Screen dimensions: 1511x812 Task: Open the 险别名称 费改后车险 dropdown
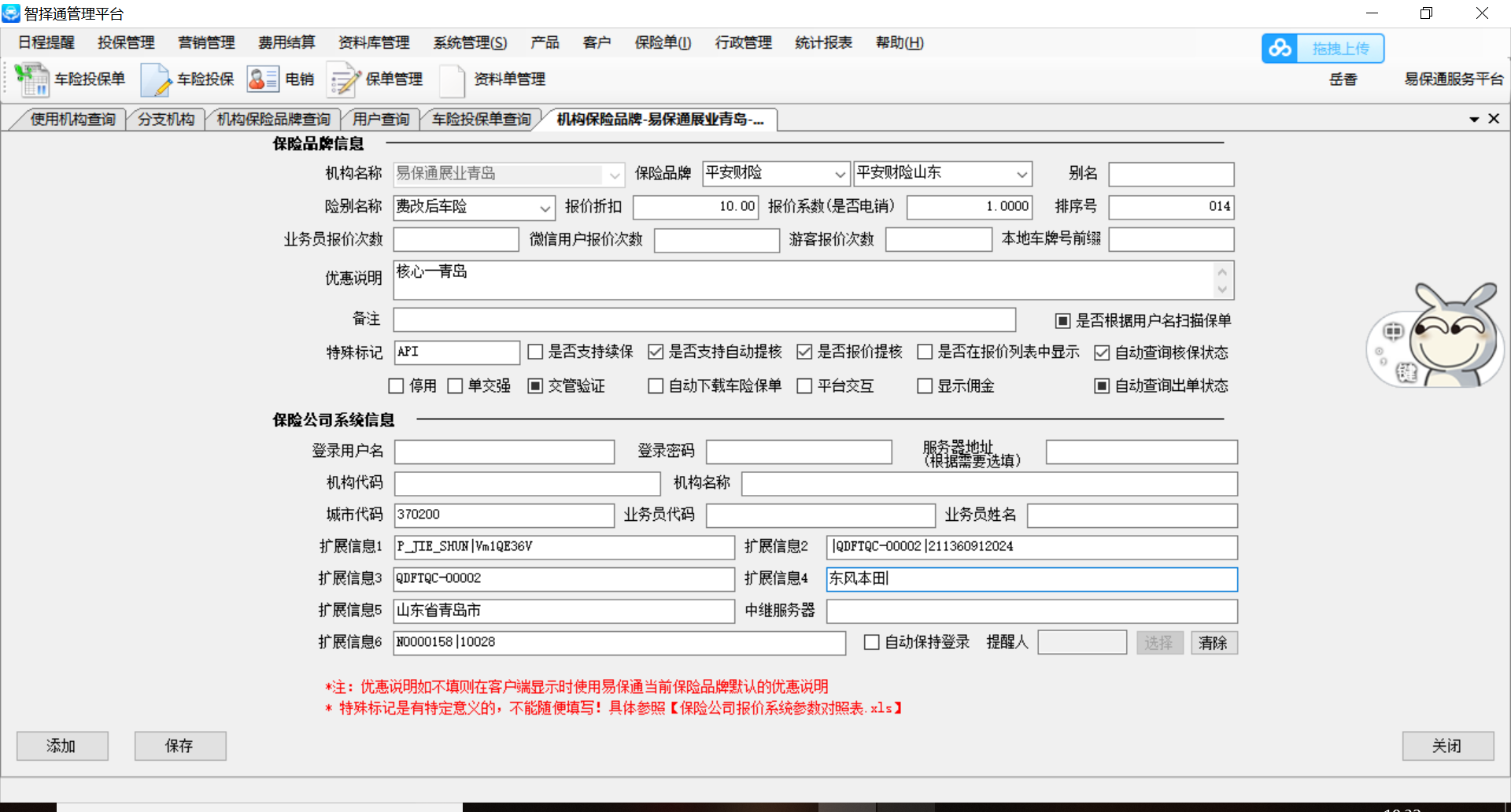(x=545, y=208)
